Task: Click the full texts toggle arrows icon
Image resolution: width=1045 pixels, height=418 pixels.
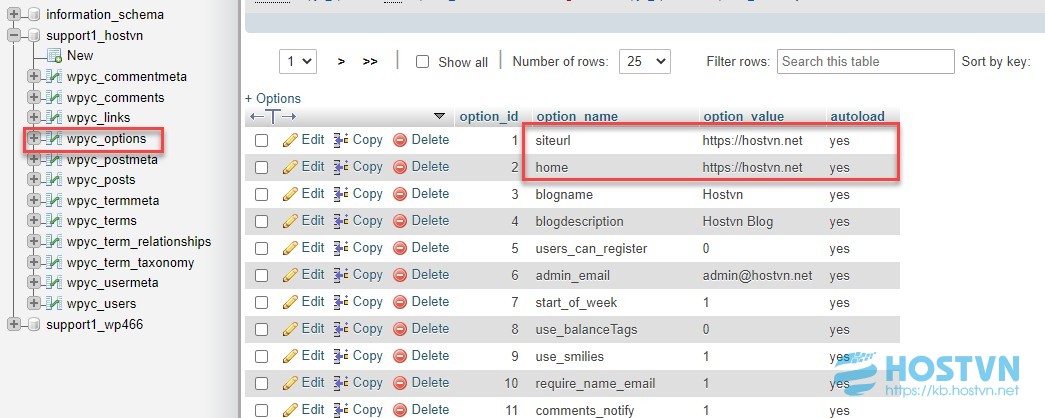Action: tap(273, 117)
